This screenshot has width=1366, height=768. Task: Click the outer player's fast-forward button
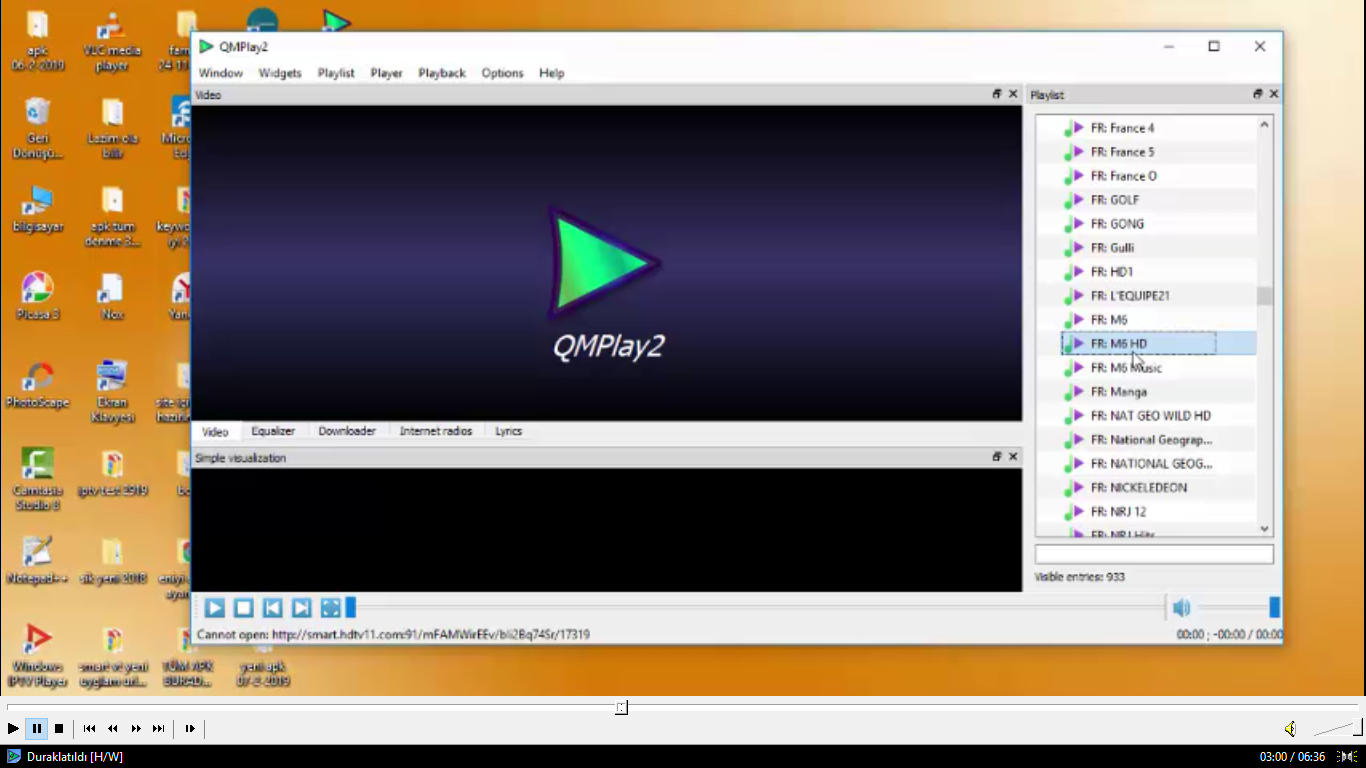(x=136, y=729)
